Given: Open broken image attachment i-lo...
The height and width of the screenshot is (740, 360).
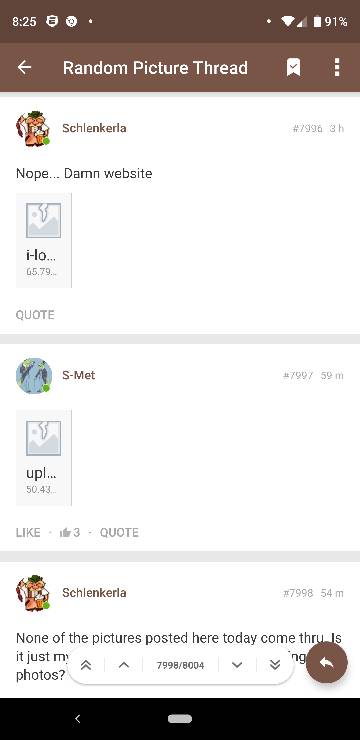Looking at the screenshot, I should 43,240.
